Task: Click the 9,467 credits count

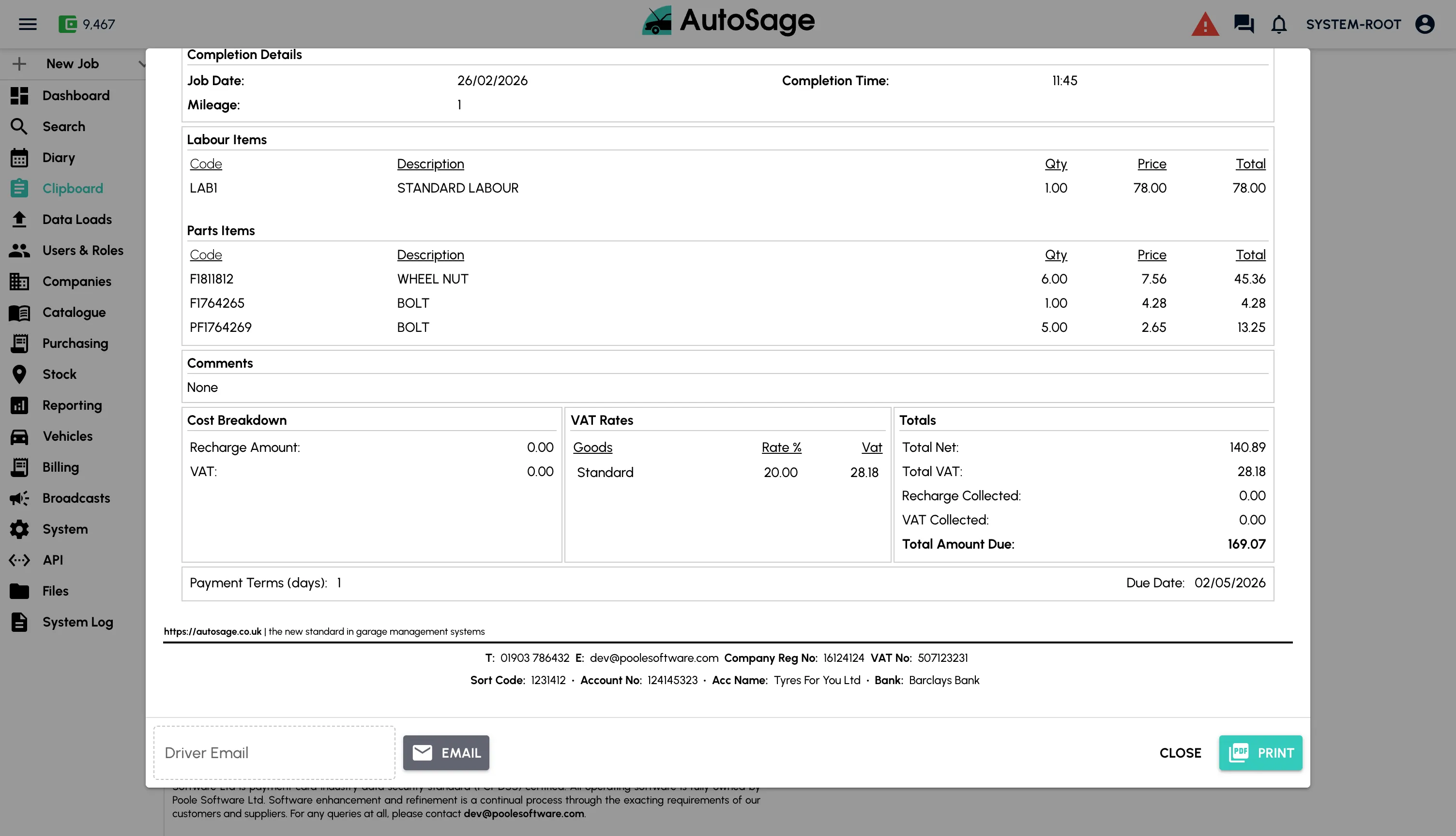Action: [99, 24]
